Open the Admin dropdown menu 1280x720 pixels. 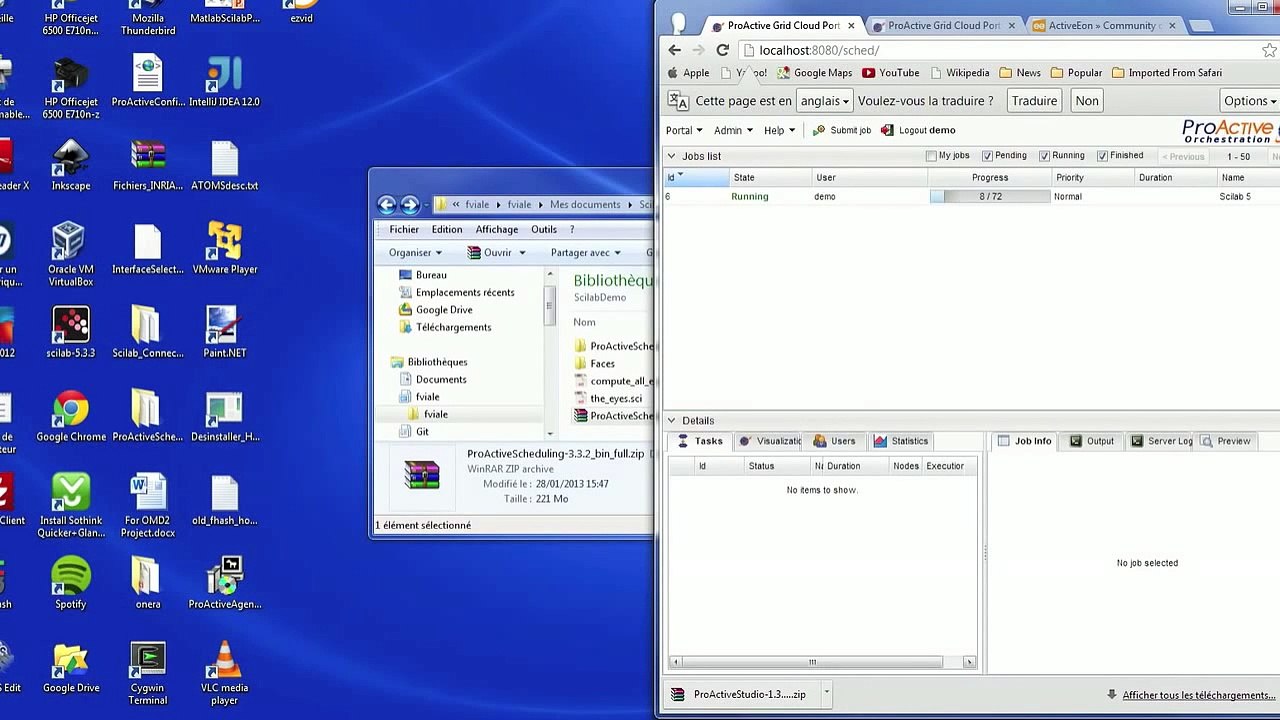pos(733,130)
